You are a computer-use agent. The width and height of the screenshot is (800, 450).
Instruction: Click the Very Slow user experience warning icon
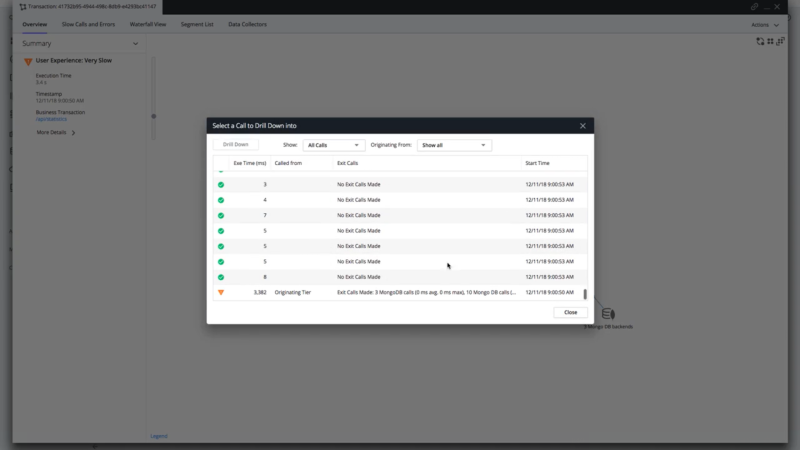point(28,62)
